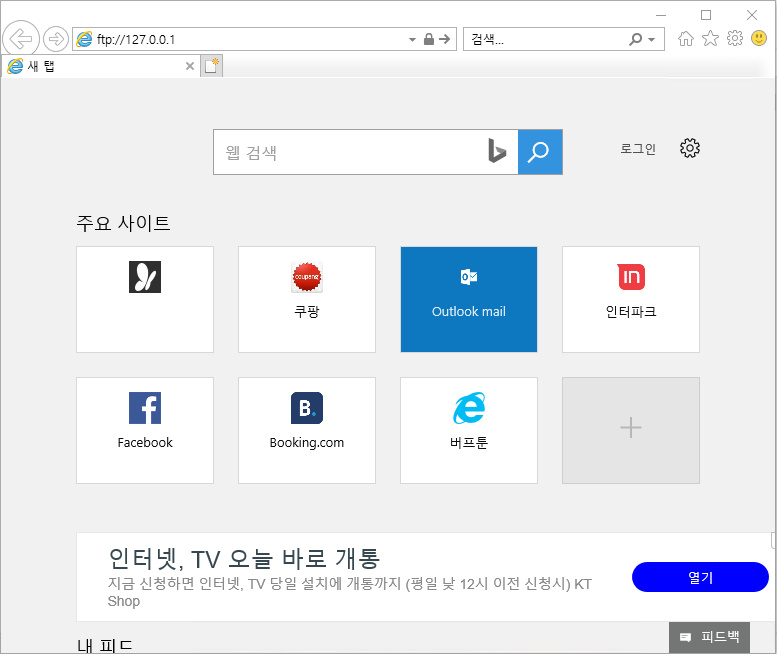Screen dimensions: 777x654
Task: Open the Facebook site tile
Action: click(145, 430)
